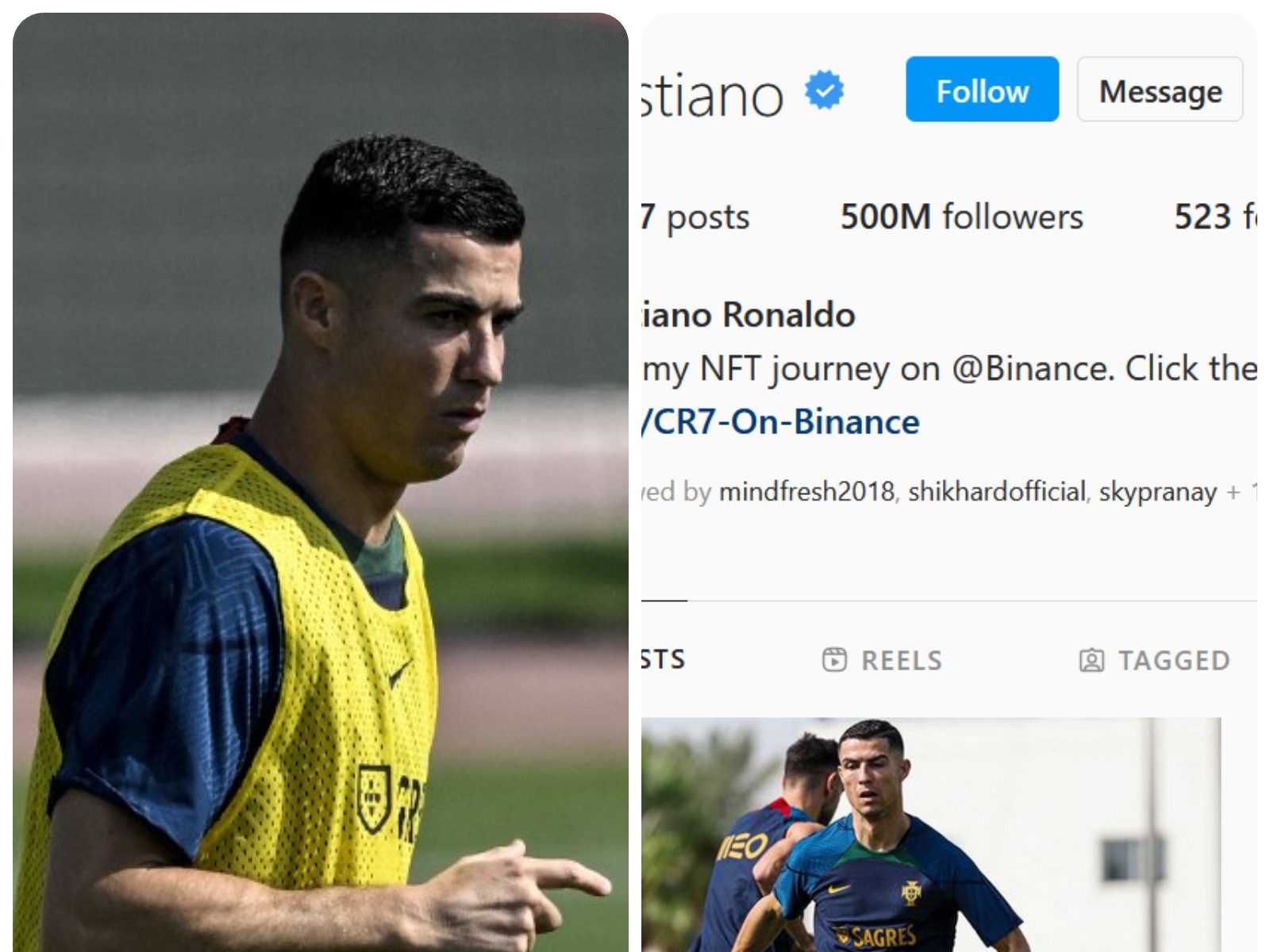Open shikhardofficial follower profile
The height and width of the screenshot is (952, 1270).
(997, 492)
